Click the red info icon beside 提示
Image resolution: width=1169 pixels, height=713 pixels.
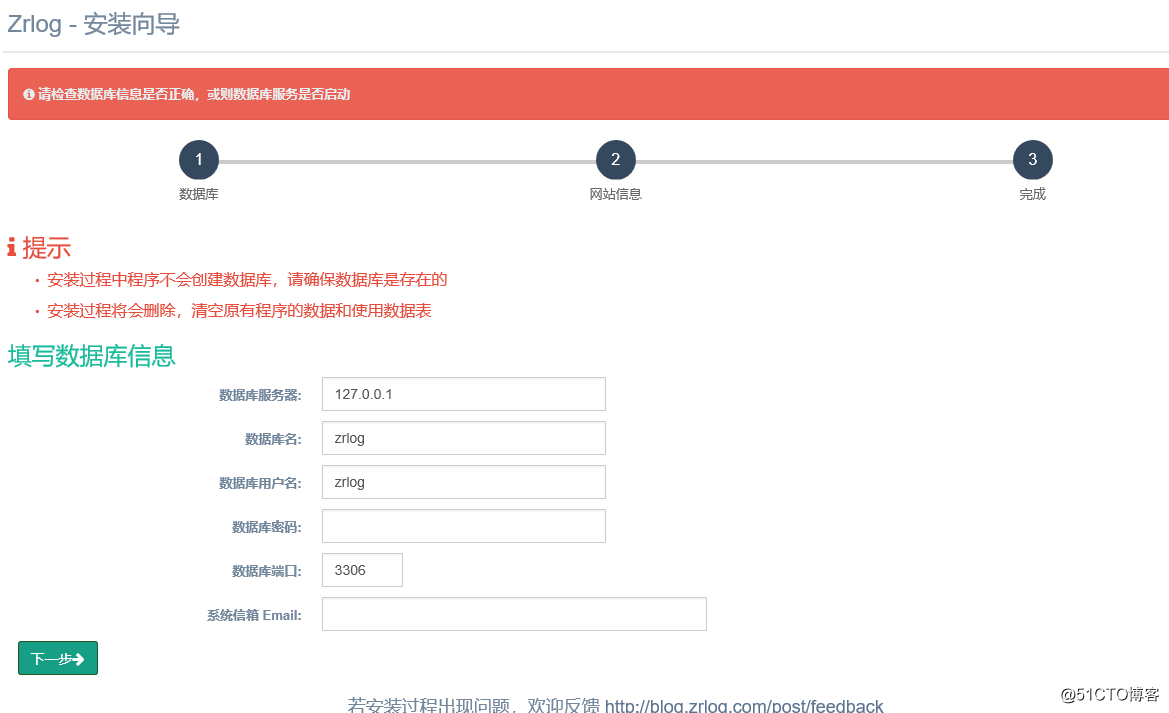12,248
